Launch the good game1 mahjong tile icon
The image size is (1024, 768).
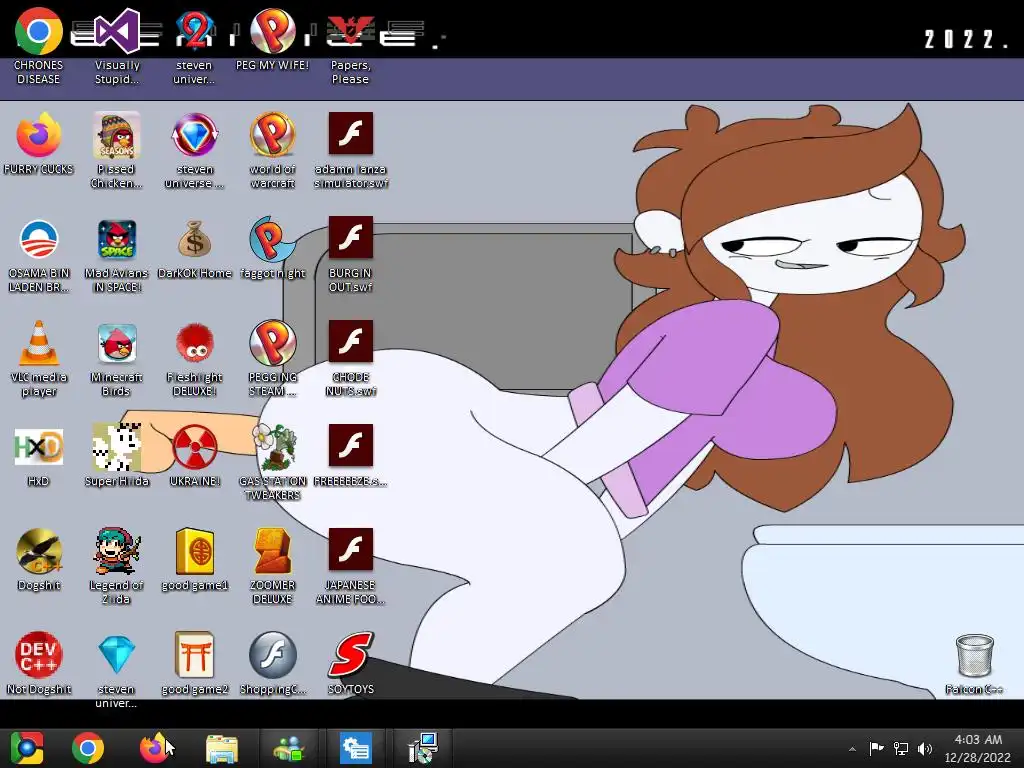pos(195,551)
